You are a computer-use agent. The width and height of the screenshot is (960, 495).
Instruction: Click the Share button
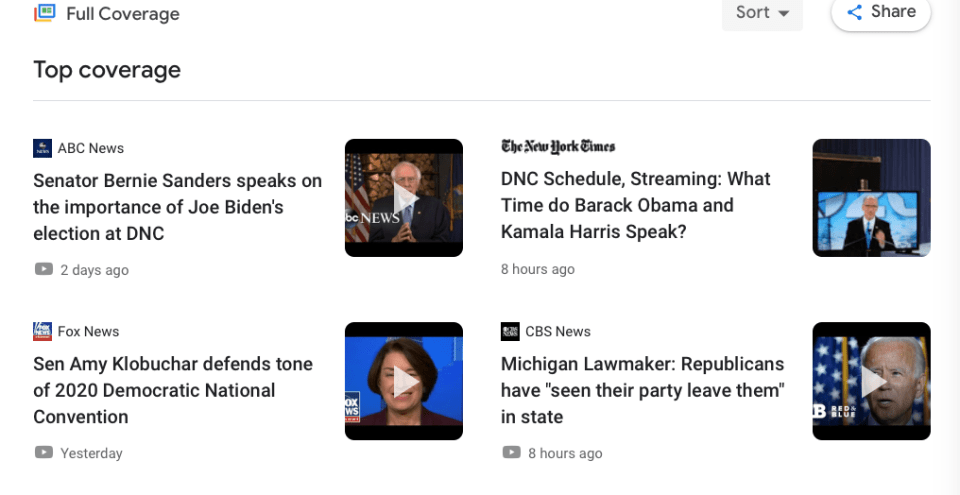pyautogui.click(x=880, y=12)
